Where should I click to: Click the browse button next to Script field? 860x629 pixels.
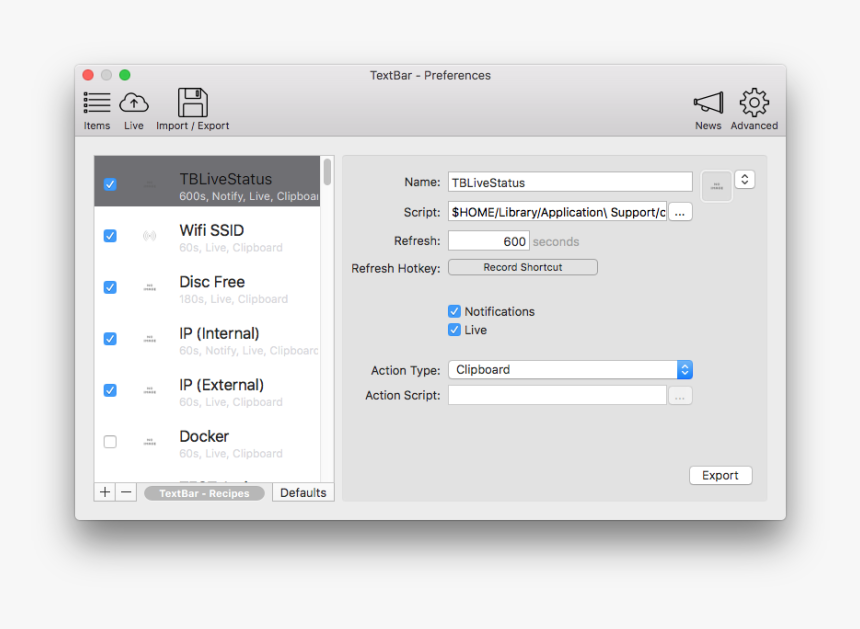[679, 211]
